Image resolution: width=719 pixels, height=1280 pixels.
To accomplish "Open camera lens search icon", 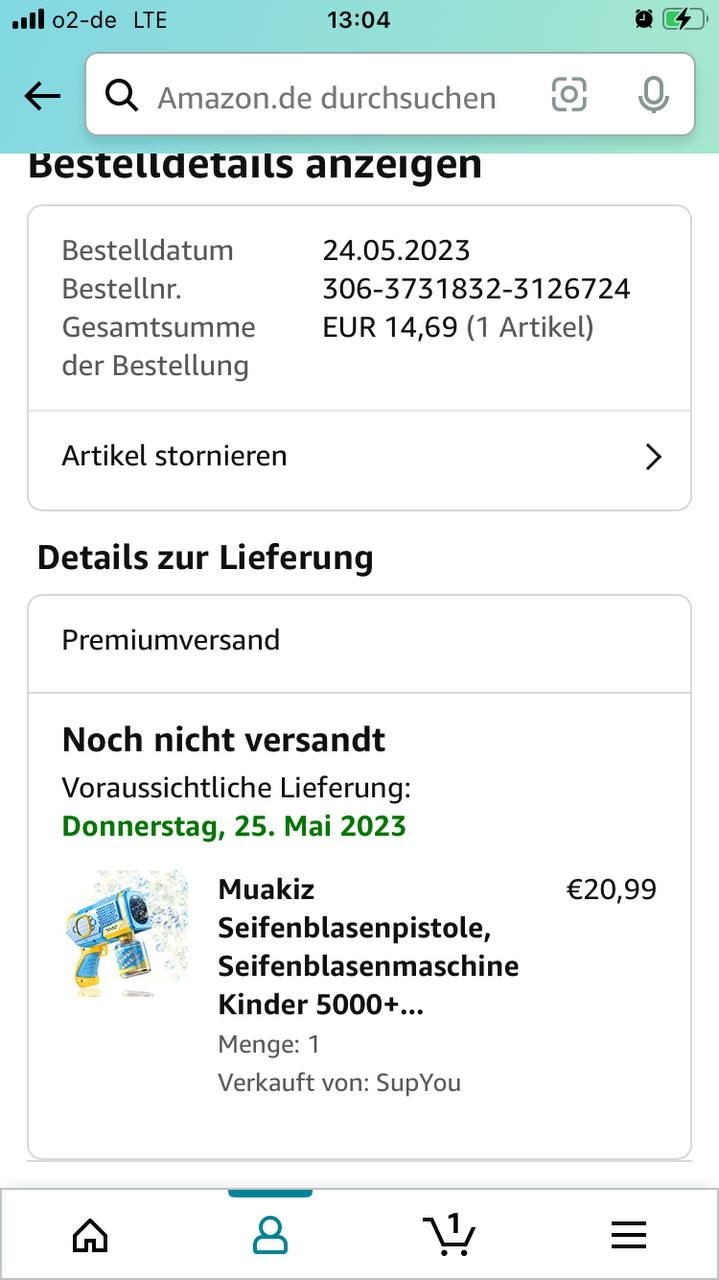I will coord(569,96).
